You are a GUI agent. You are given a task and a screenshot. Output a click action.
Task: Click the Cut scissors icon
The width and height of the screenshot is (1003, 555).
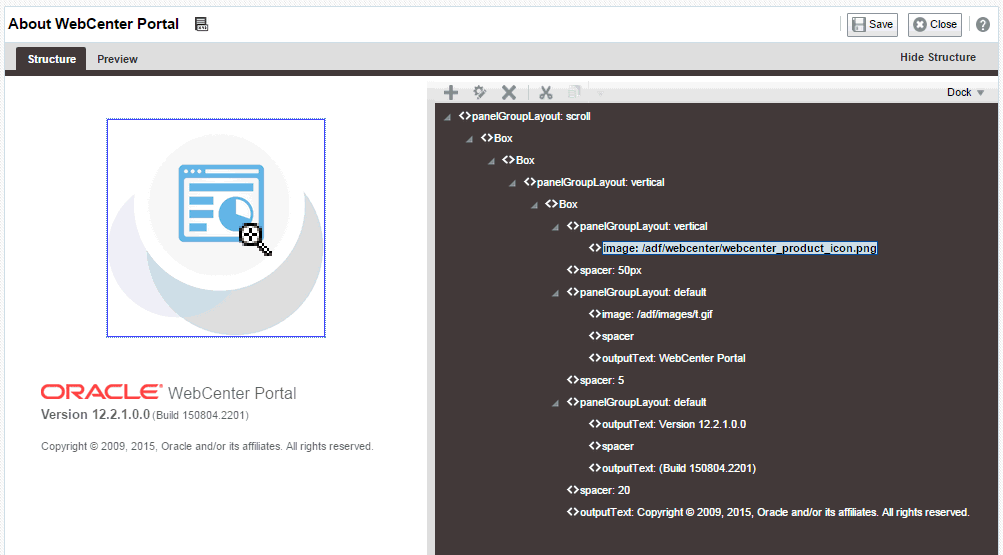[546, 92]
